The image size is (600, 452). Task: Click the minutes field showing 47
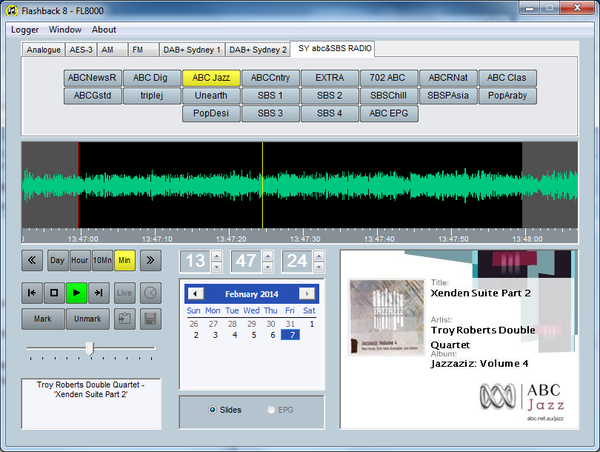[246, 261]
